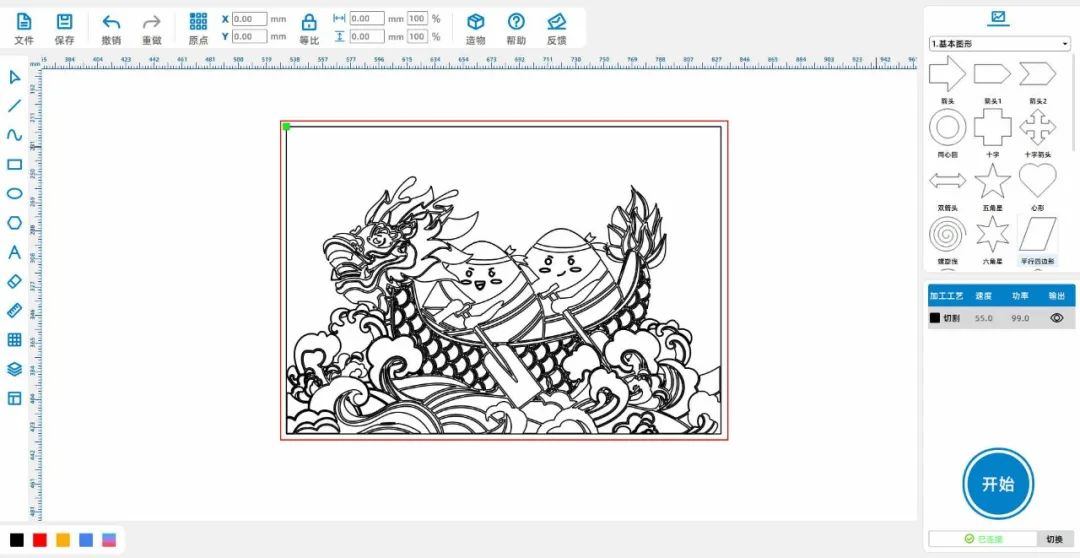The height and width of the screenshot is (558, 1080).
Task: Switch to the image library tab icon
Action: 997,17
